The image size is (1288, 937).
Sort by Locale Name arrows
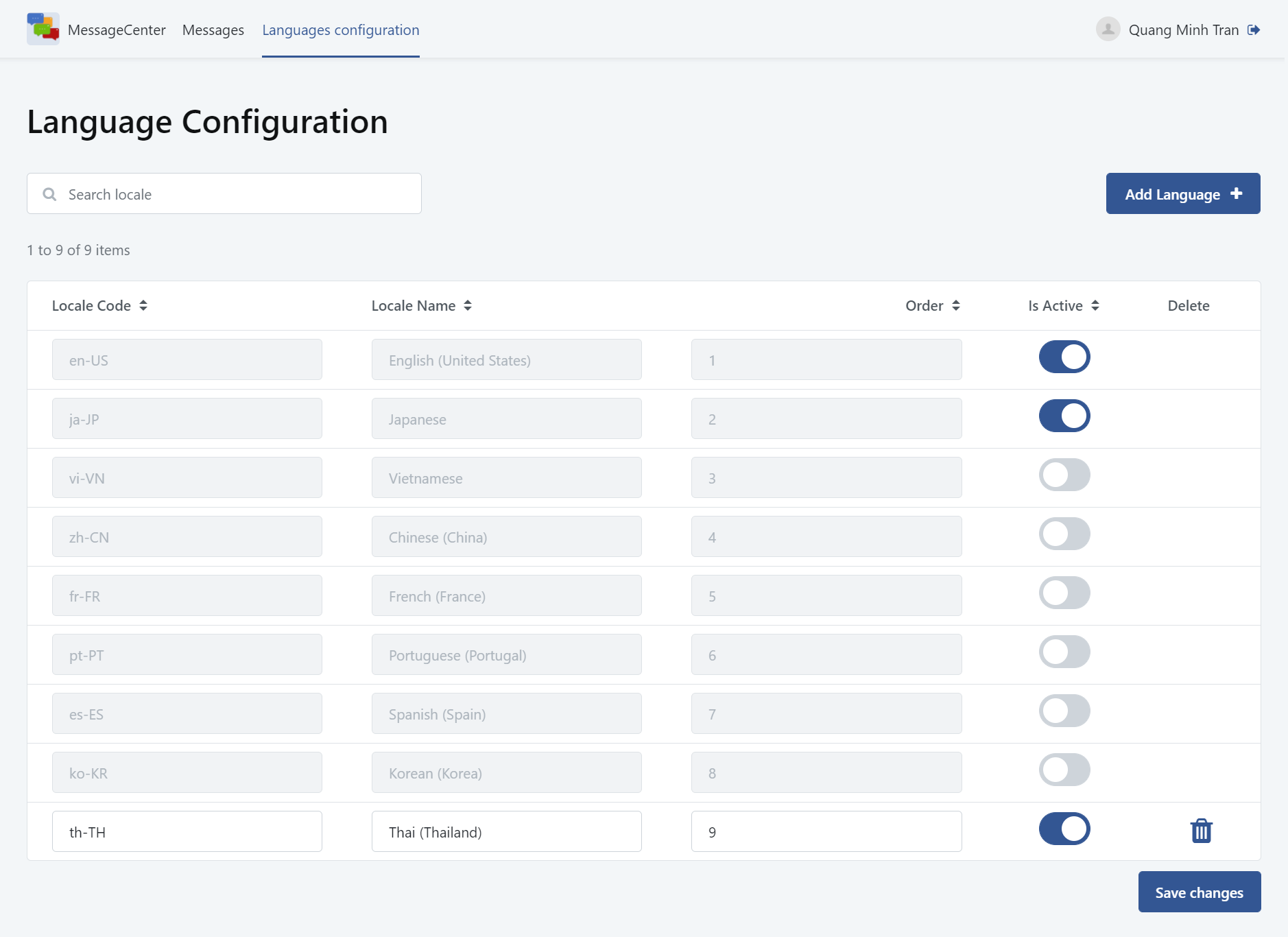pyautogui.click(x=468, y=305)
